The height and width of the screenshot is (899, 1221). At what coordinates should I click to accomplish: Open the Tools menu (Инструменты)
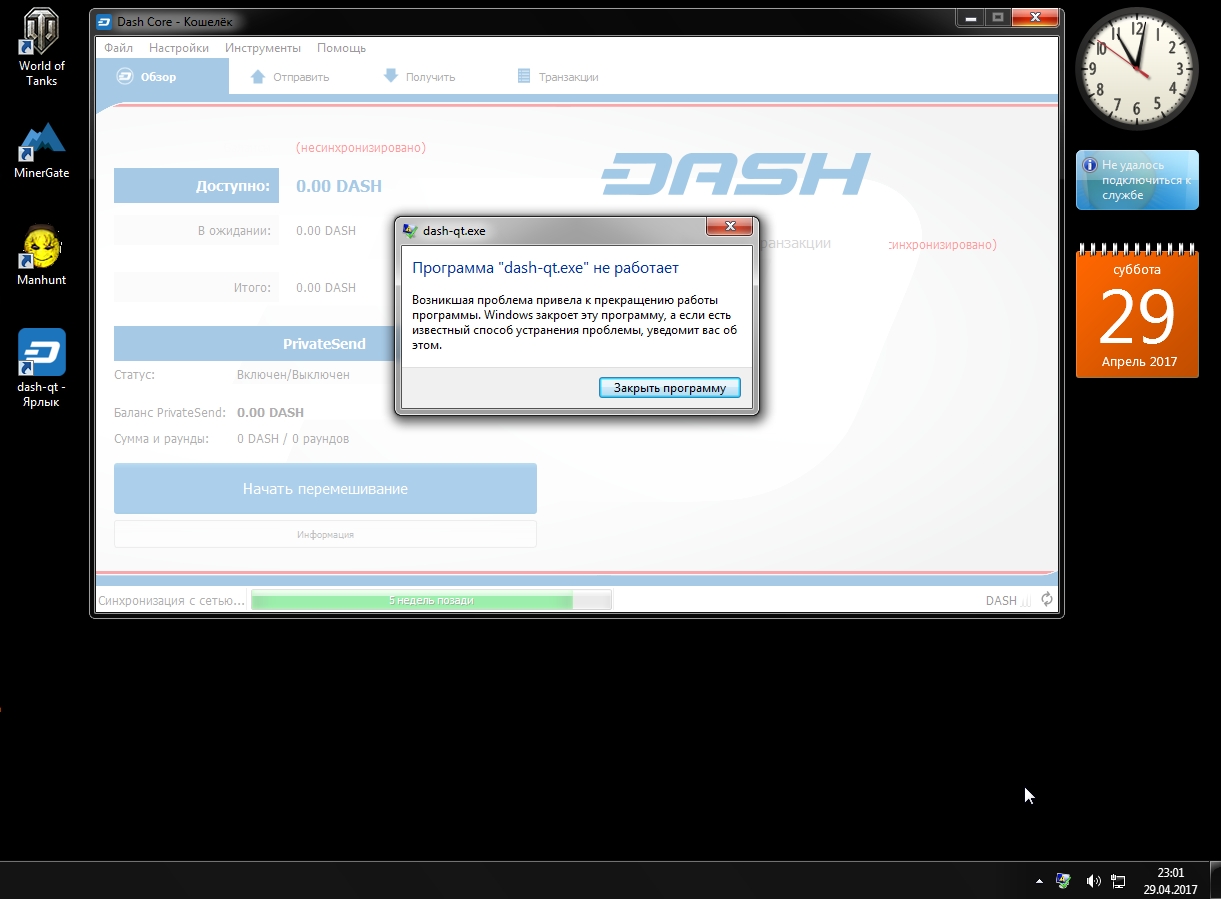(263, 48)
